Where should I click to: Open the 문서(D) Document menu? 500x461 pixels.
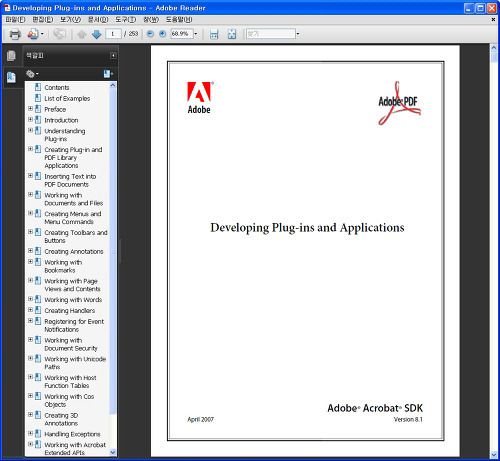(x=98, y=20)
